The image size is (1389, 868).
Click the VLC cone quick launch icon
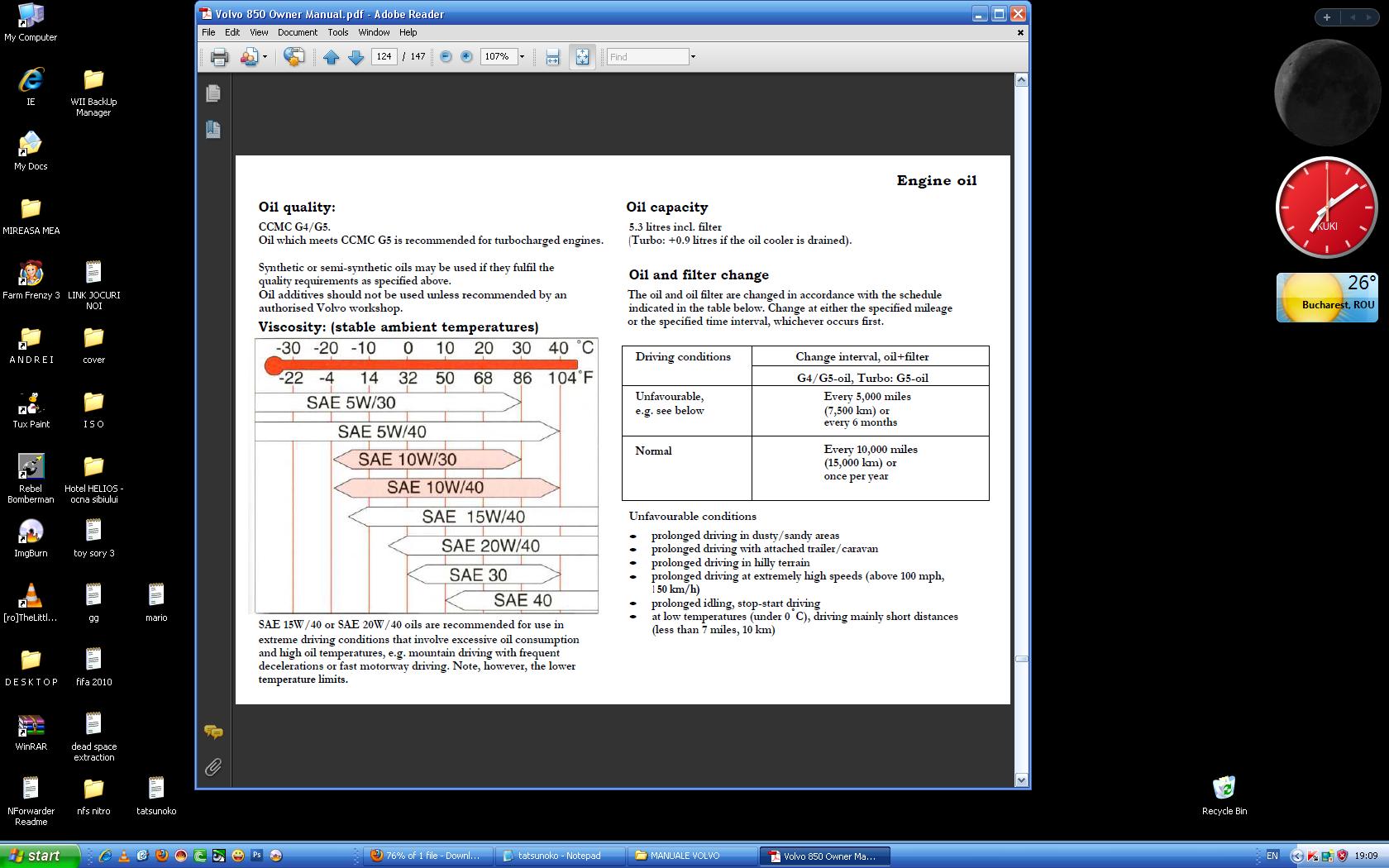click(x=124, y=856)
